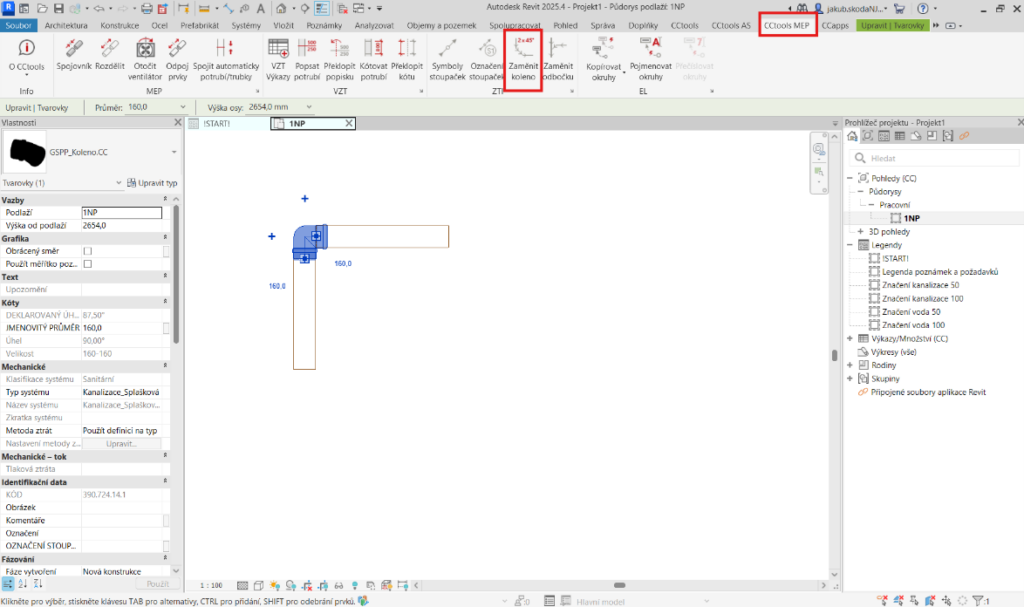Click the home icon in project browser

(x=852, y=136)
